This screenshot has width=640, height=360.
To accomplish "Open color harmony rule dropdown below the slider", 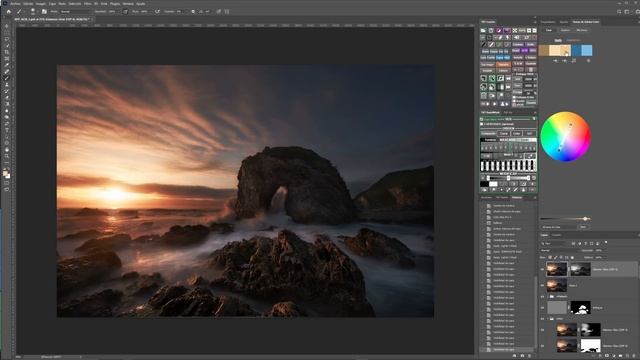I will point(559,227).
